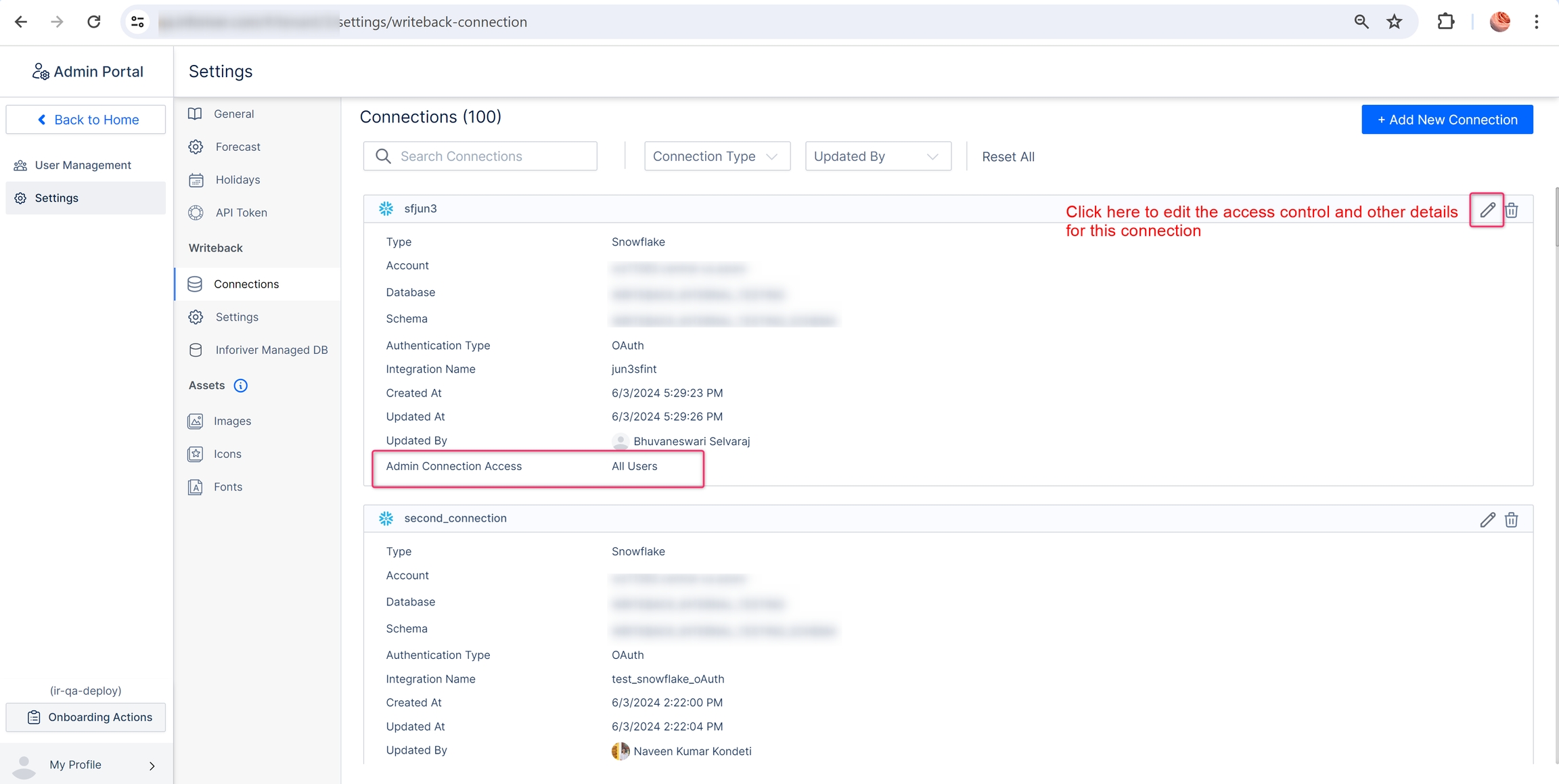1559x784 pixels.
Task: Go to Inforiver Managed DB section
Action: [x=271, y=350]
